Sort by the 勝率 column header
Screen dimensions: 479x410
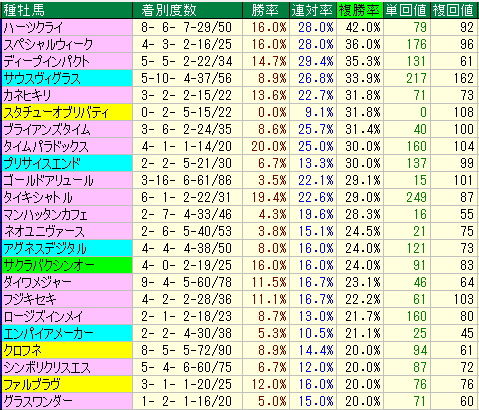tap(266, 10)
